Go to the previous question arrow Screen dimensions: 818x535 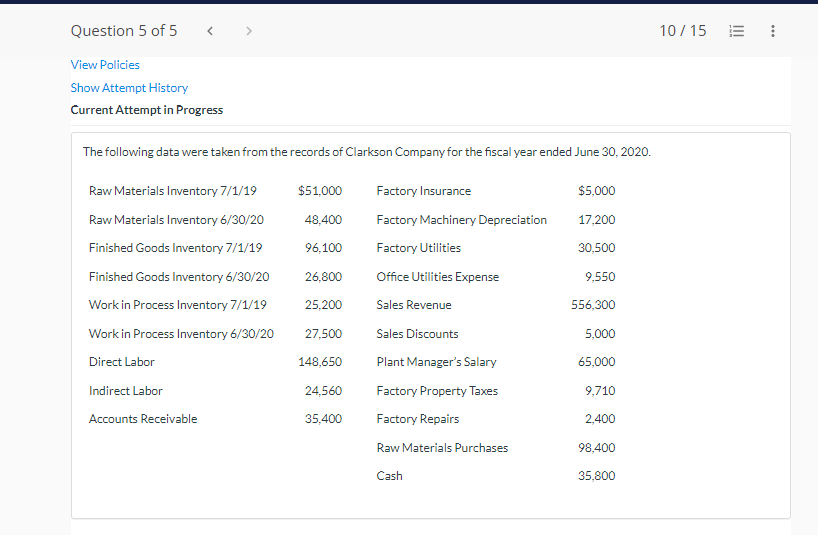point(210,31)
